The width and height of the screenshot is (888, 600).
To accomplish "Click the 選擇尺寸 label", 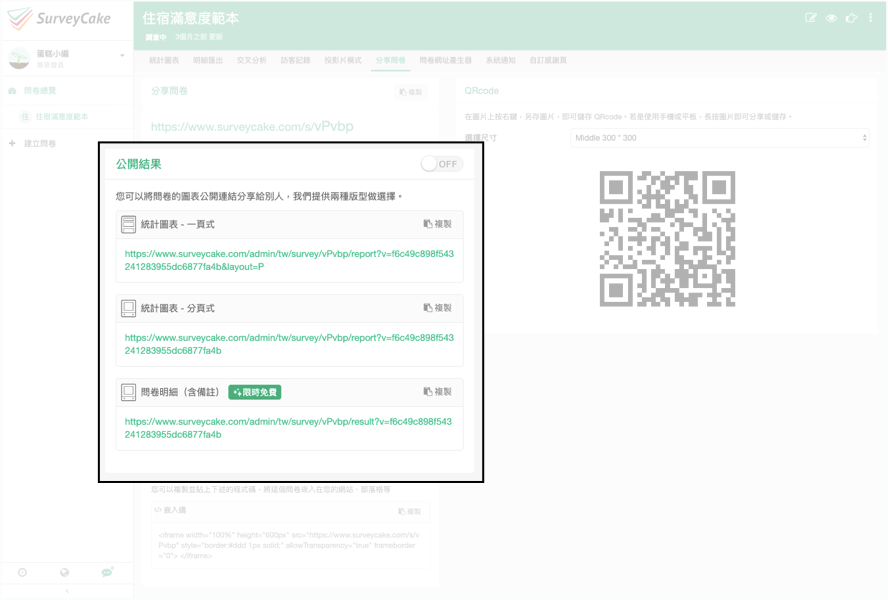I will point(480,138).
